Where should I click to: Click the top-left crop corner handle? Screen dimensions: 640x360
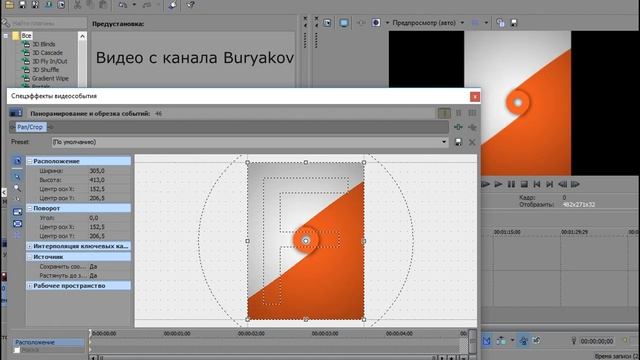247,162
